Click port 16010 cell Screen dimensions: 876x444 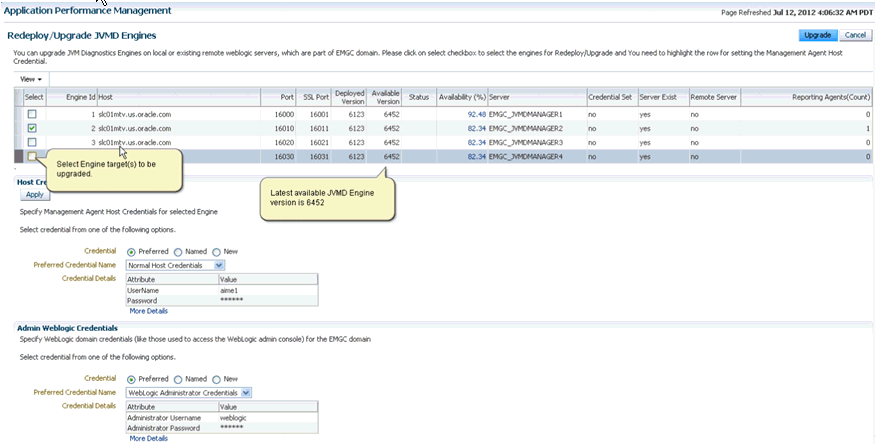(284, 128)
